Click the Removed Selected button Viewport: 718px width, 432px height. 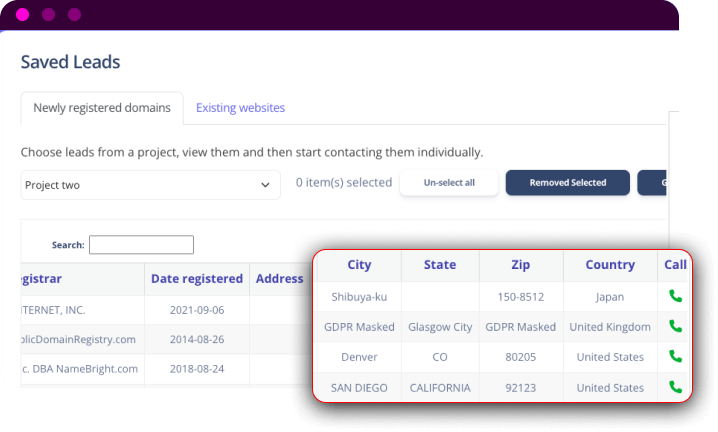567,183
